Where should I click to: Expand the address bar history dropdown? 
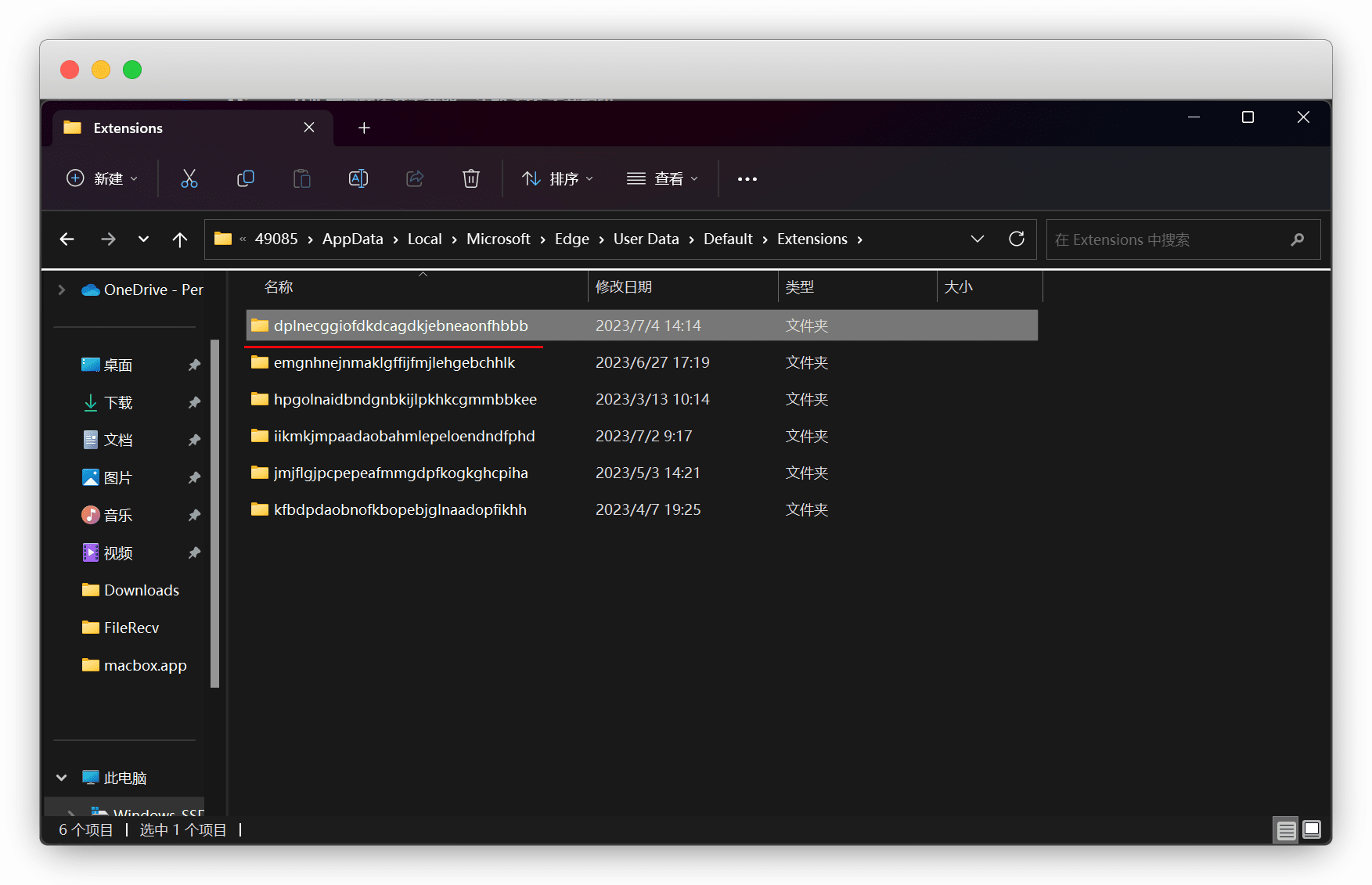(978, 239)
